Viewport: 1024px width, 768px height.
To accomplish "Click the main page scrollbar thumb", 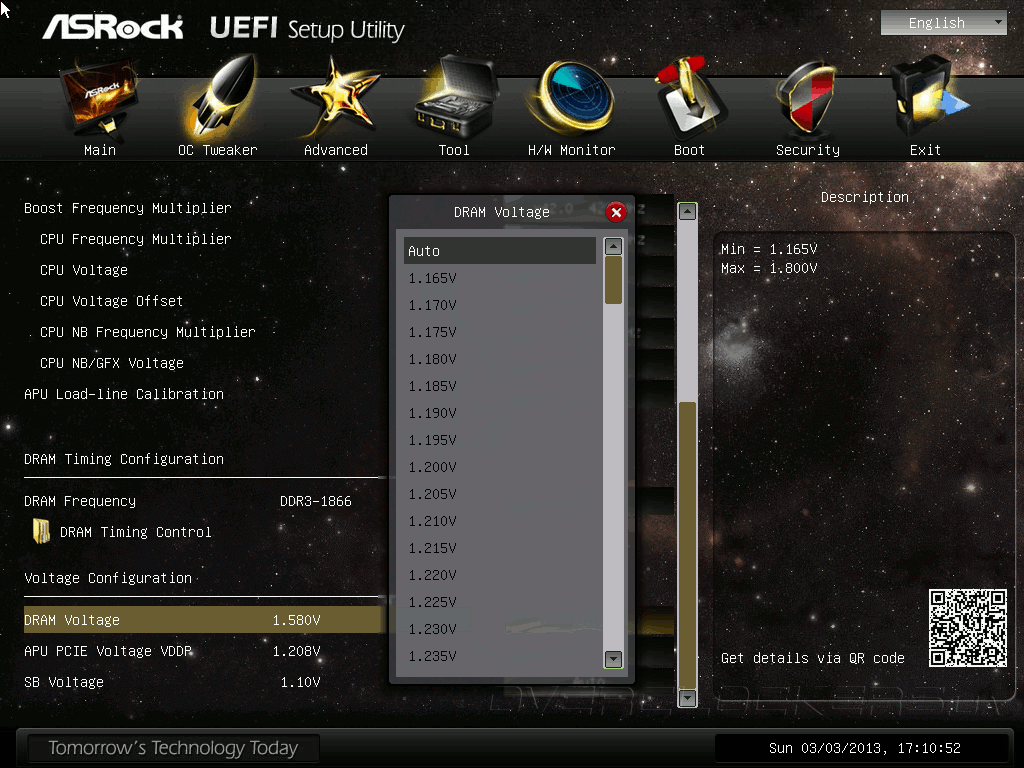I will 687,545.
